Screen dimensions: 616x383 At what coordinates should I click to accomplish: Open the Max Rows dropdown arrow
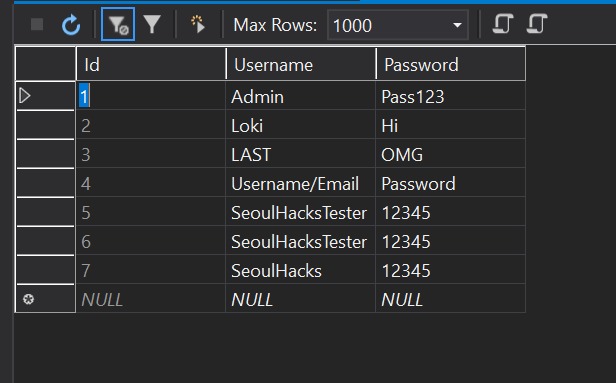[x=457, y=26]
